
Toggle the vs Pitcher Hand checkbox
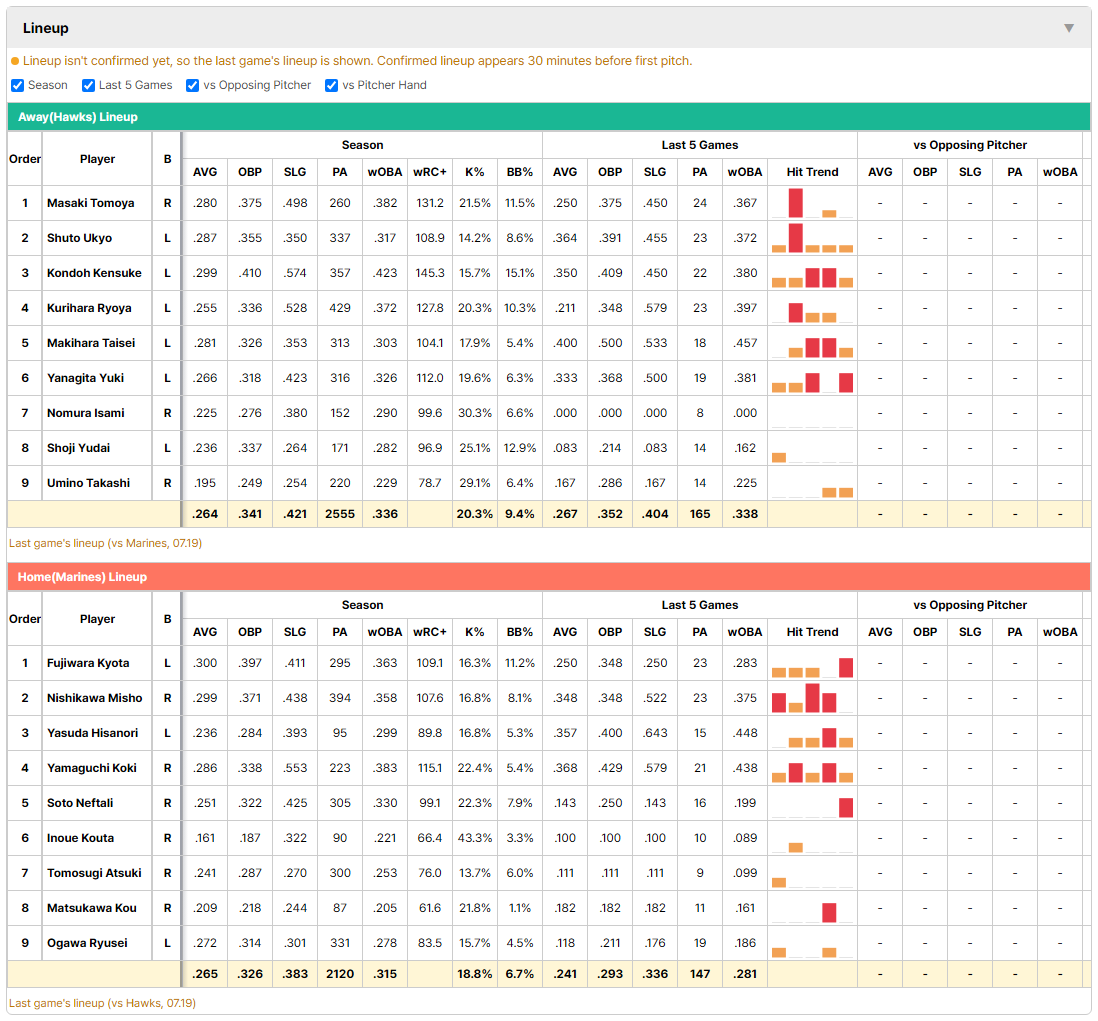click(331, 85)
